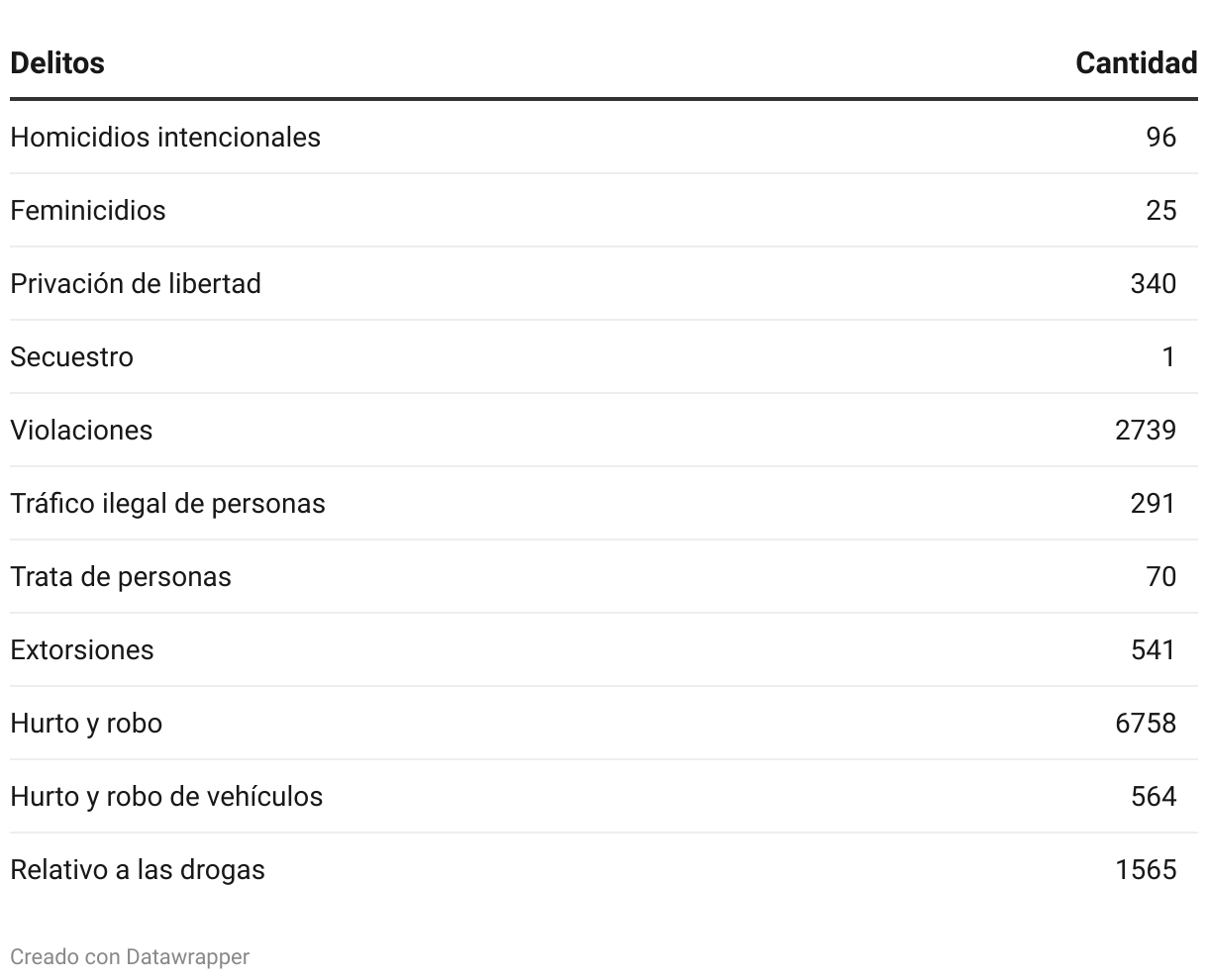1208x980 pixels.
Task: Click the value 541 cell
Action: 1154,649
